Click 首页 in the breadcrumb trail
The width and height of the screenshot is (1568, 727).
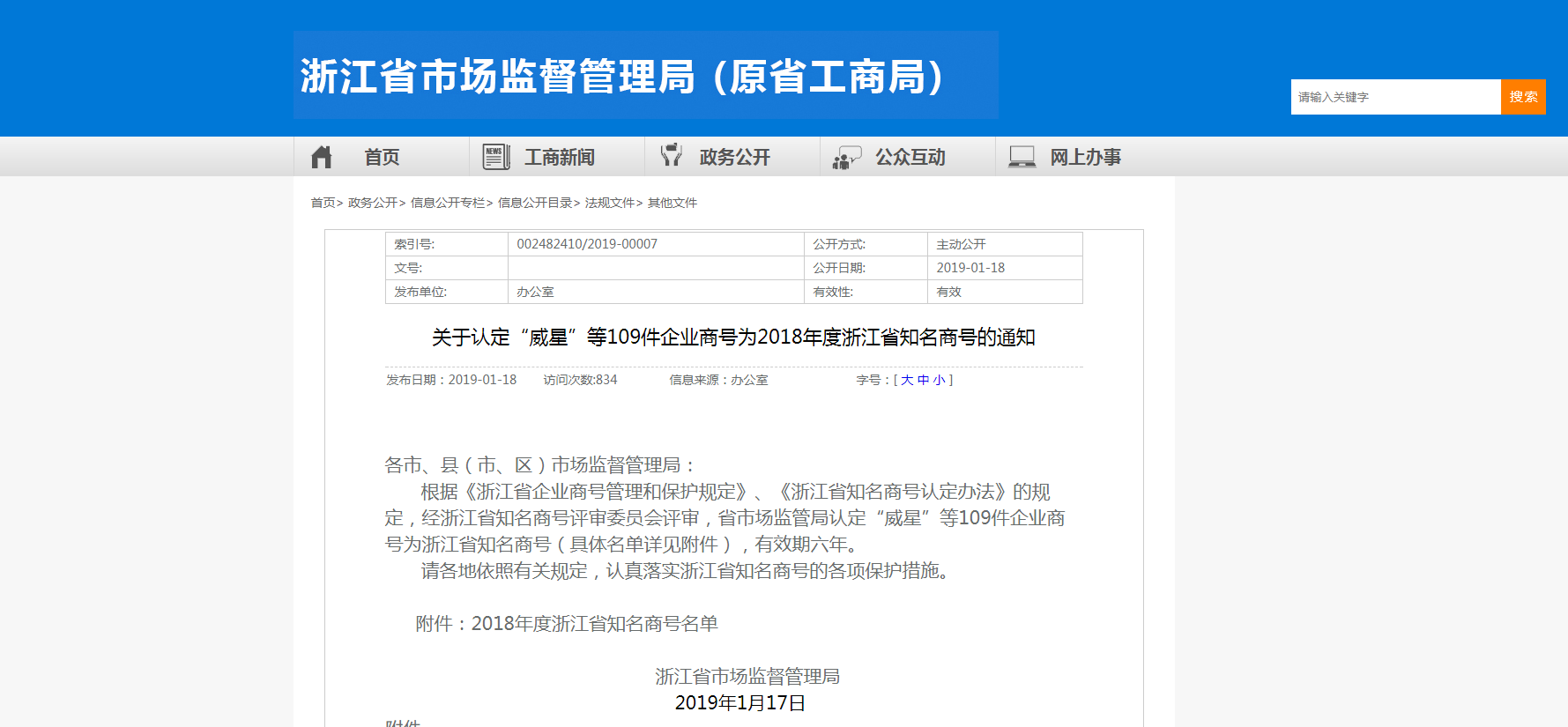323,203
